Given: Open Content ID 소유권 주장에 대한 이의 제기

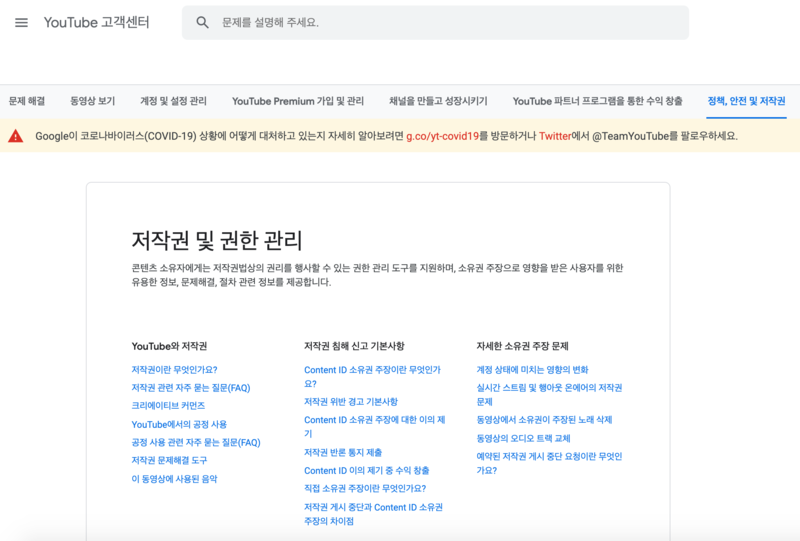Looking at the screenshot, I should (x=374, y=427).
